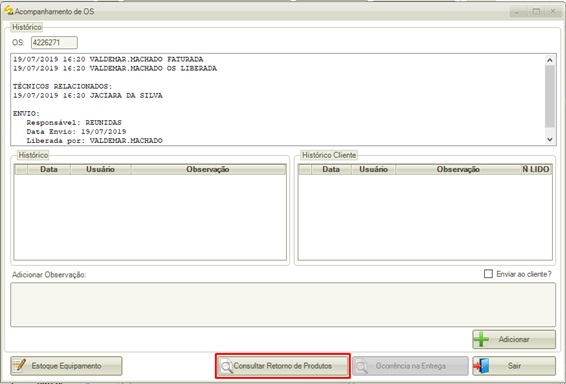Screen dimensions: 566x384
Task: Sort Histórico table by the Data column
Action: coord(49,169)
